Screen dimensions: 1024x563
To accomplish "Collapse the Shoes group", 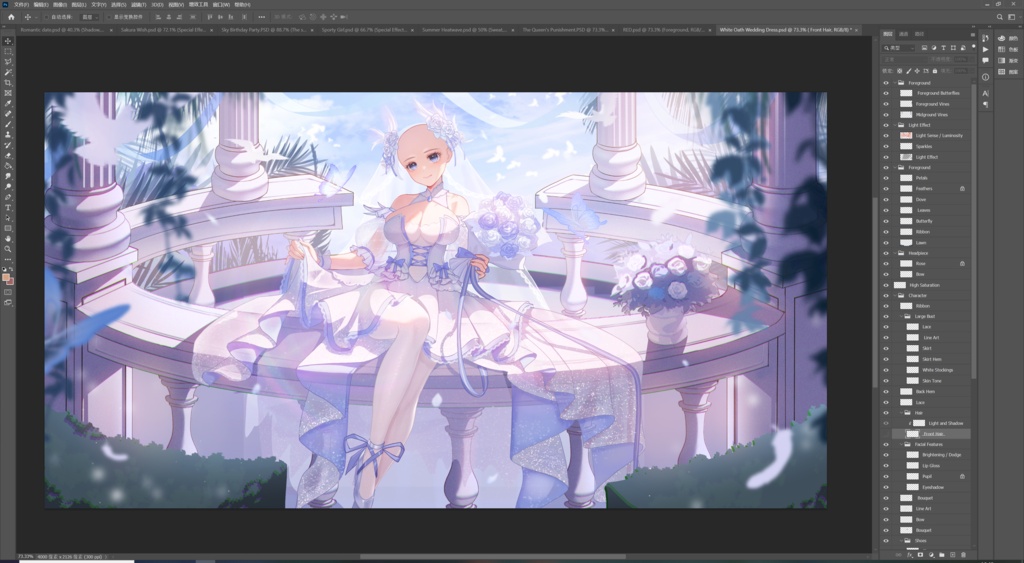I will [901, 541].
